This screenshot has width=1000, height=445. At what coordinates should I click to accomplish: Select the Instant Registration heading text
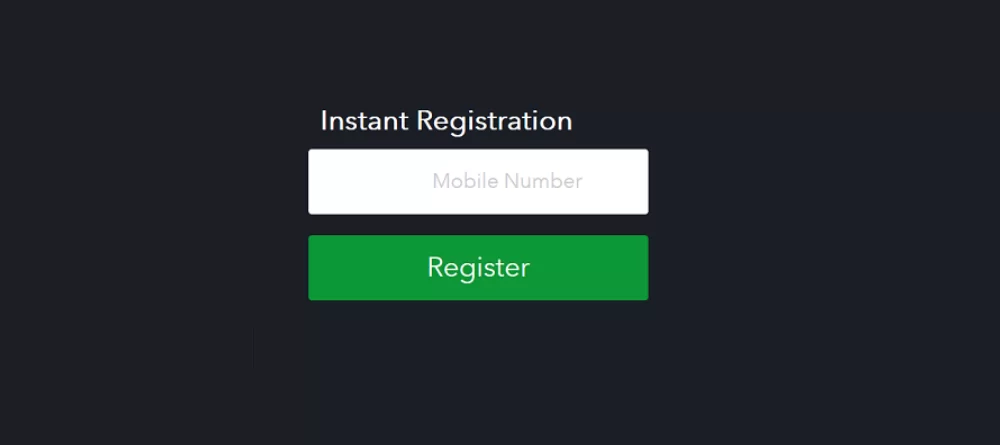coord(446,120)
